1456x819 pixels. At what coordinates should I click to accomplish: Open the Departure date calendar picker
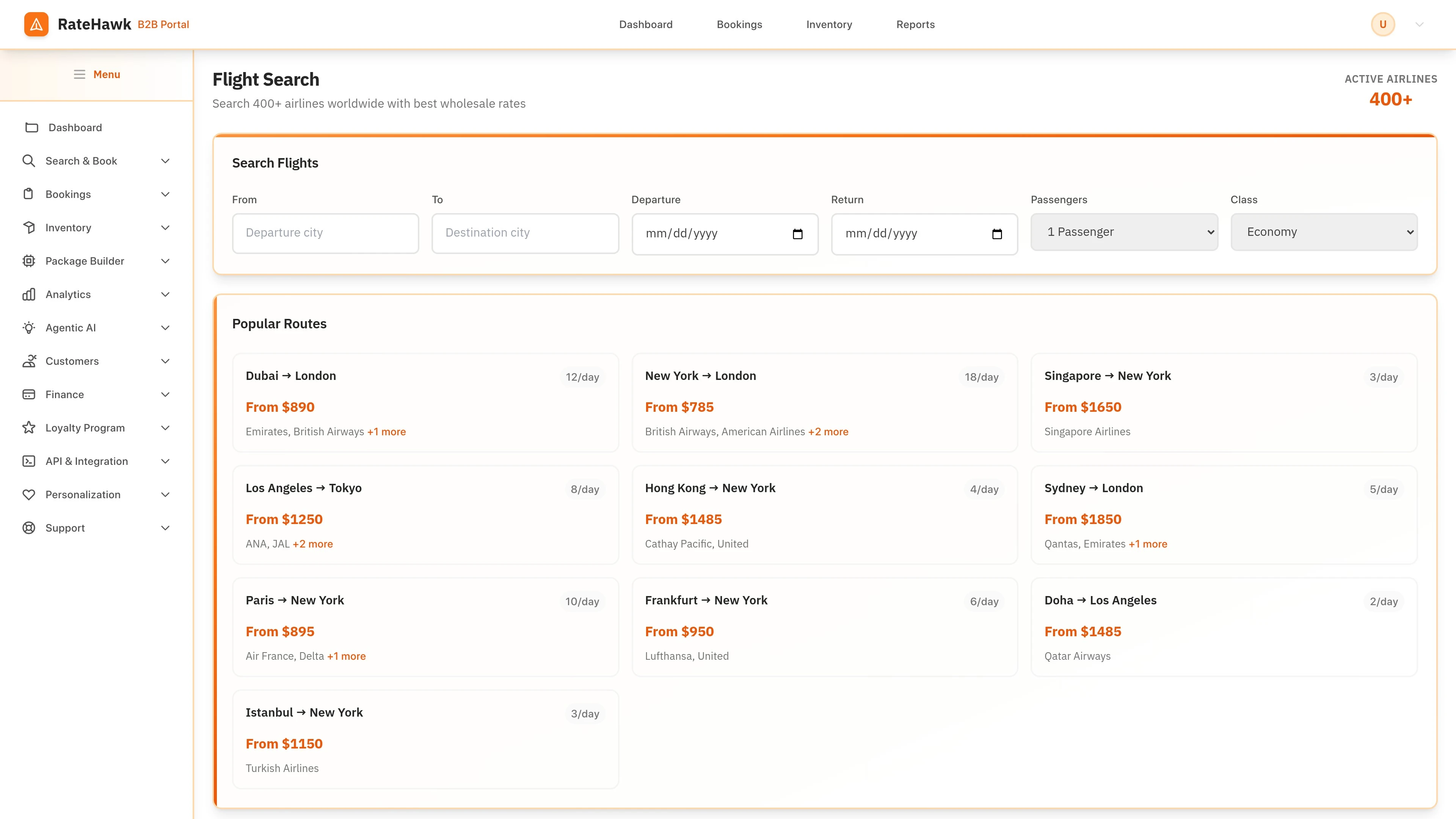pos(797,234)
